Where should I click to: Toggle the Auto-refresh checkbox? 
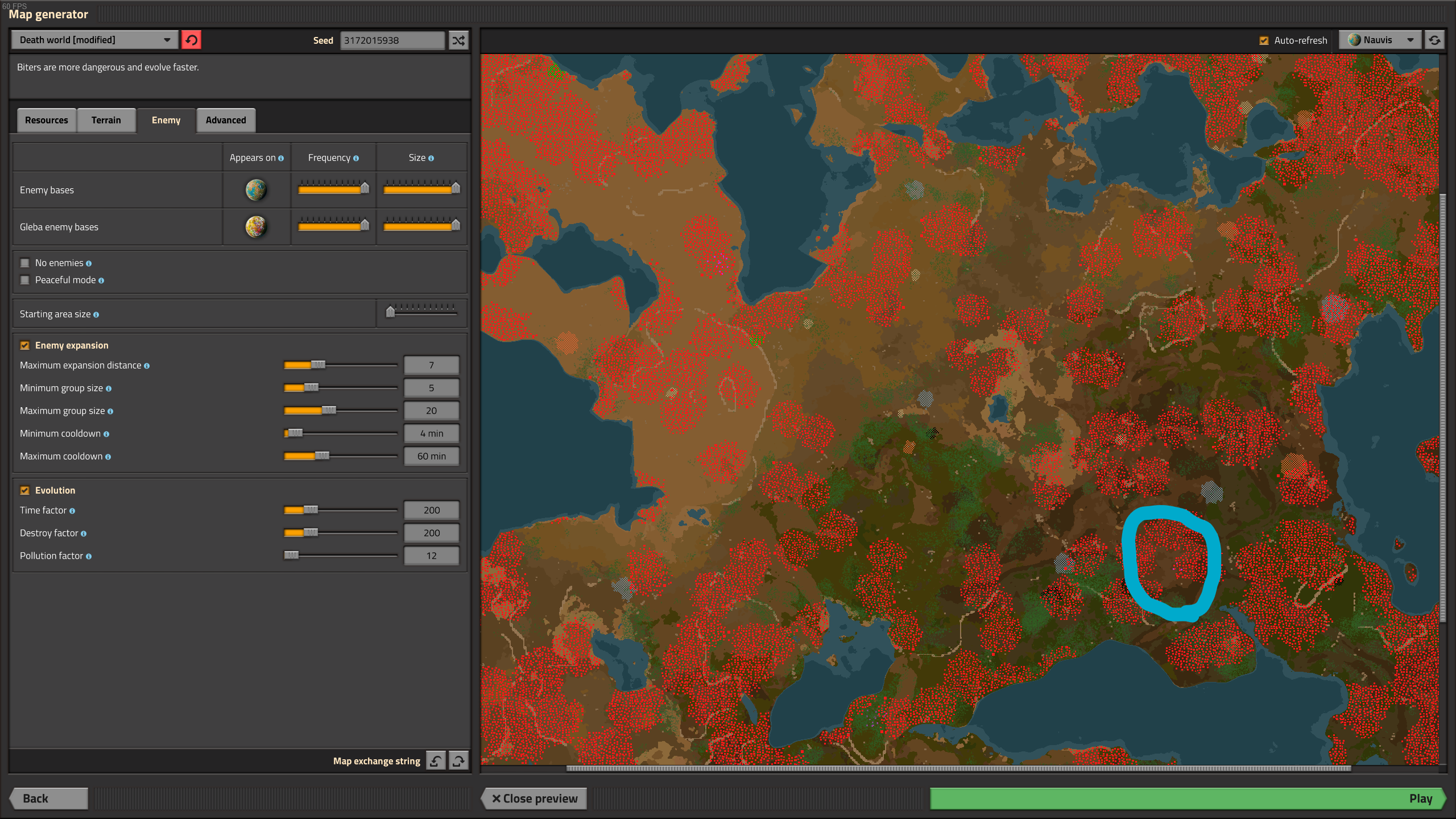(1264, 40)
